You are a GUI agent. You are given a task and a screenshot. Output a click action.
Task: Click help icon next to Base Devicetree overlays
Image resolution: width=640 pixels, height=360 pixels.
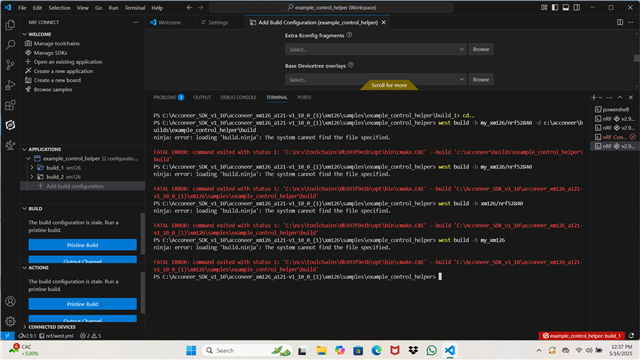click(x=351, y=65)
